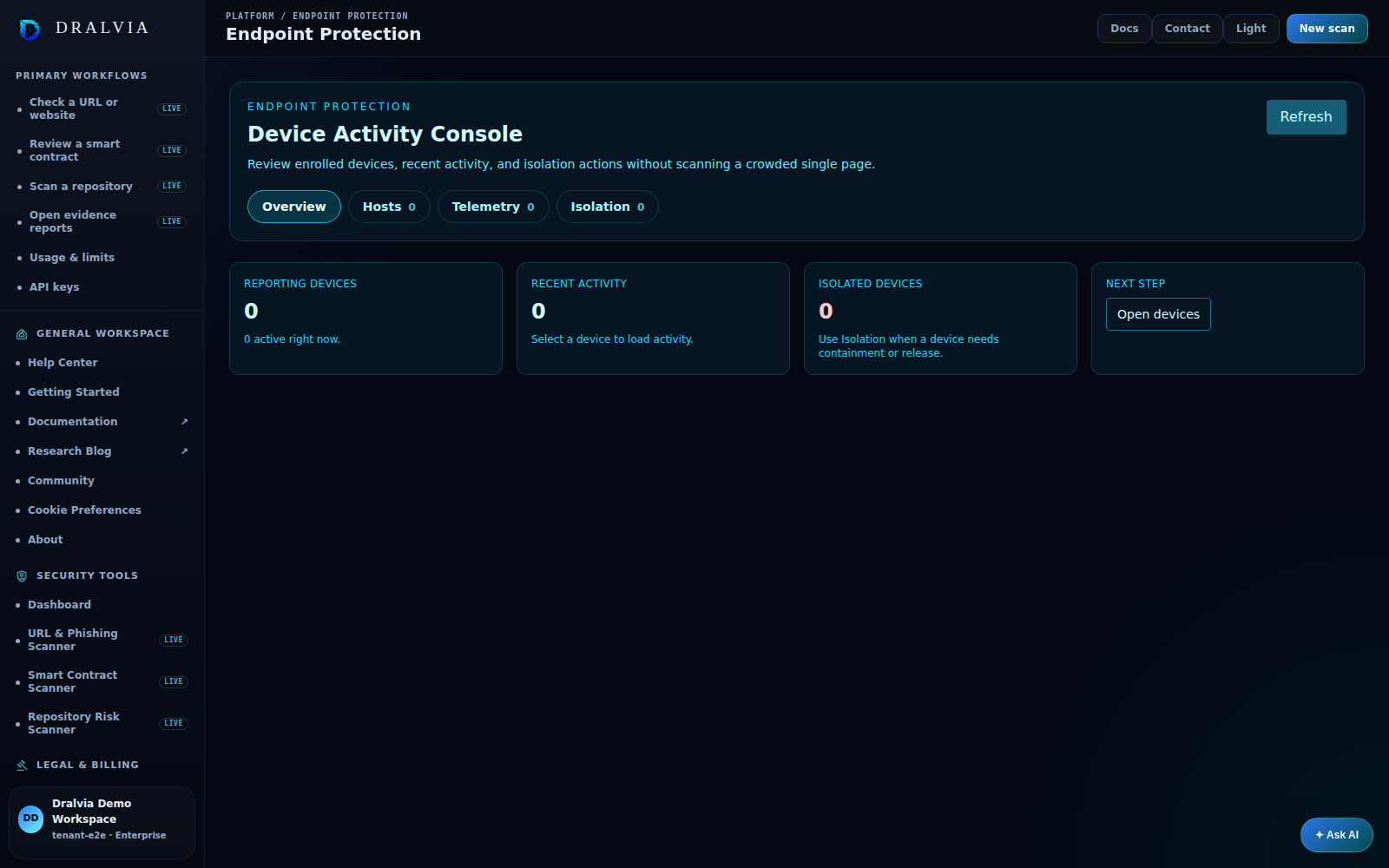This screenshot has width=1389, height=868.
Task: Click '0 active right now.' text
Action: pyautogui.click(x=292, y=339)
